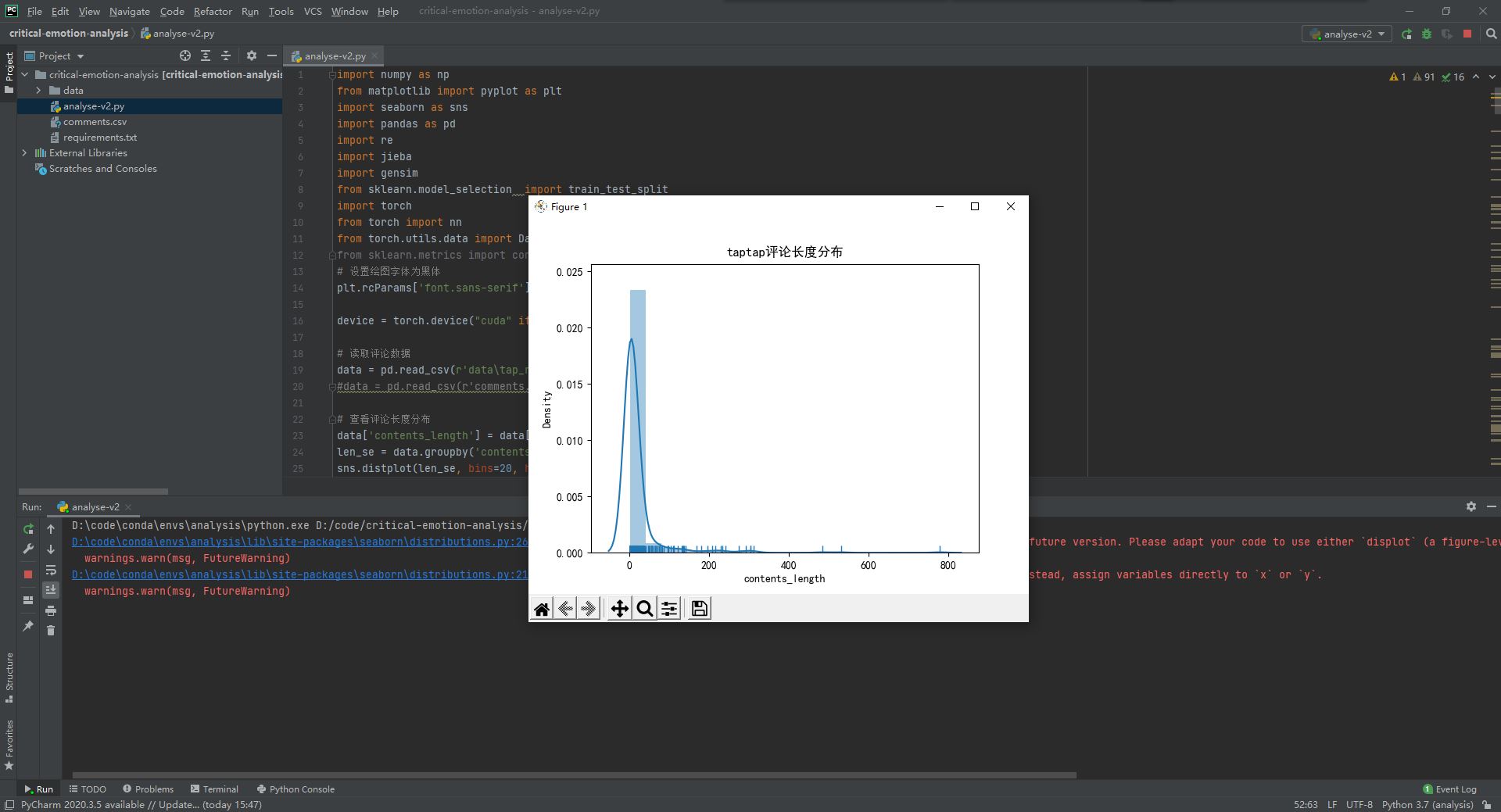
Task: Click Collapse All in Project panel
Action: pos(226,55)
